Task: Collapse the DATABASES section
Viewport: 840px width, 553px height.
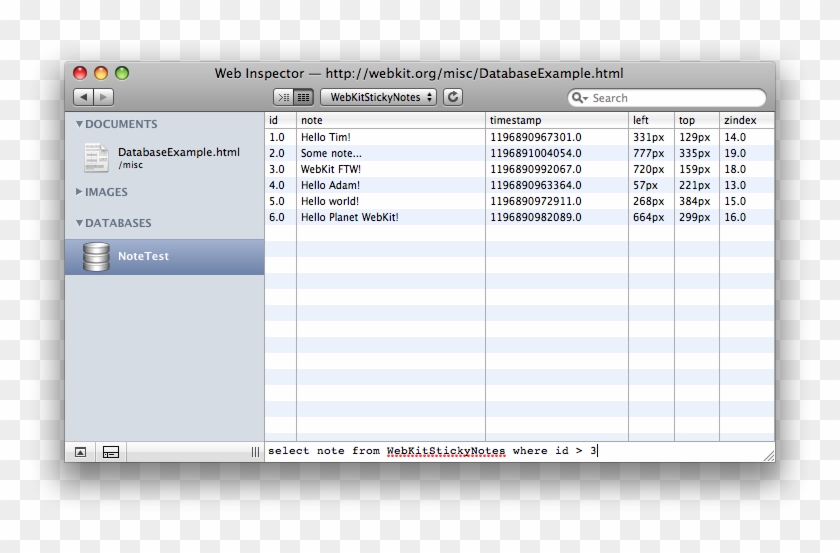Action: pos(80,223)
